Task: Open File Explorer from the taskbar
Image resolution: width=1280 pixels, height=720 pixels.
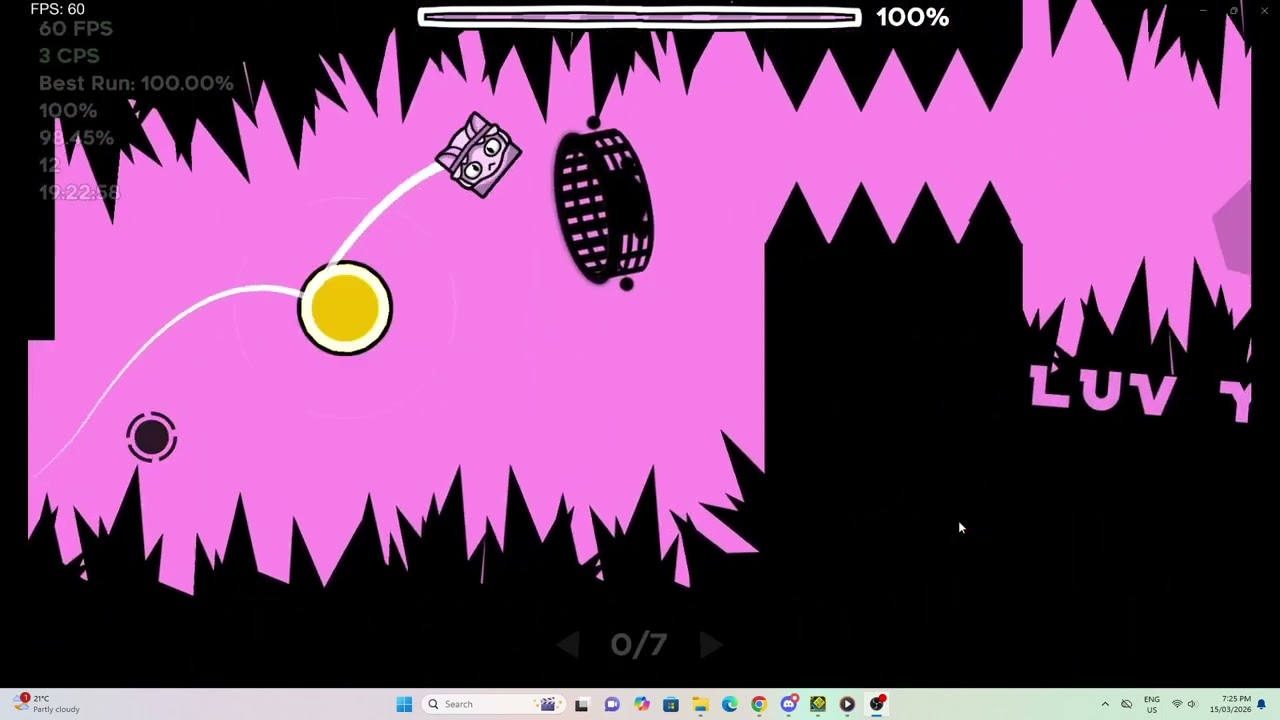Action: click(x=700, y=704)
